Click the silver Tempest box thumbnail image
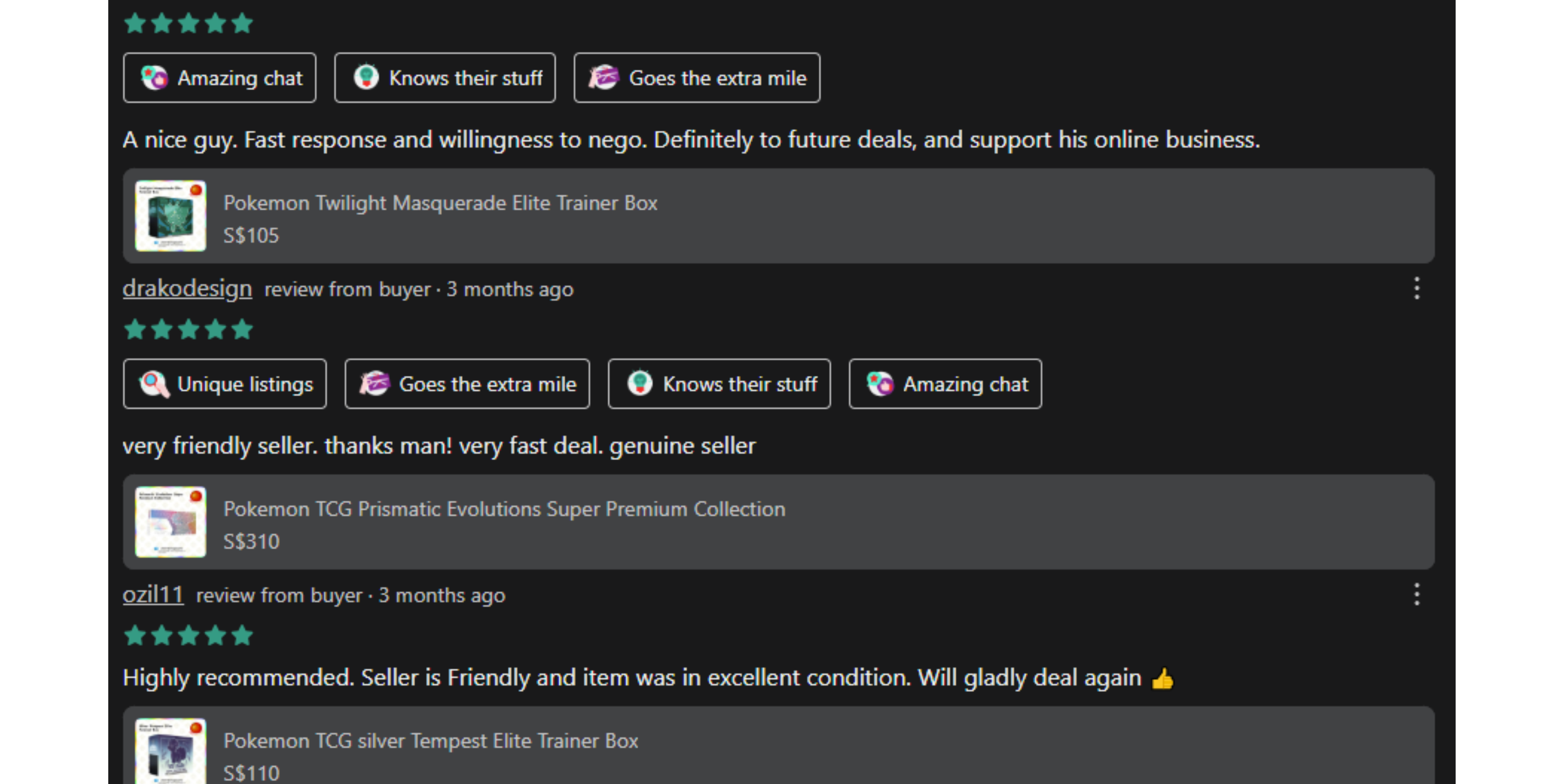The width and height of the screenshot is (1568, 784). click(170, 752)
